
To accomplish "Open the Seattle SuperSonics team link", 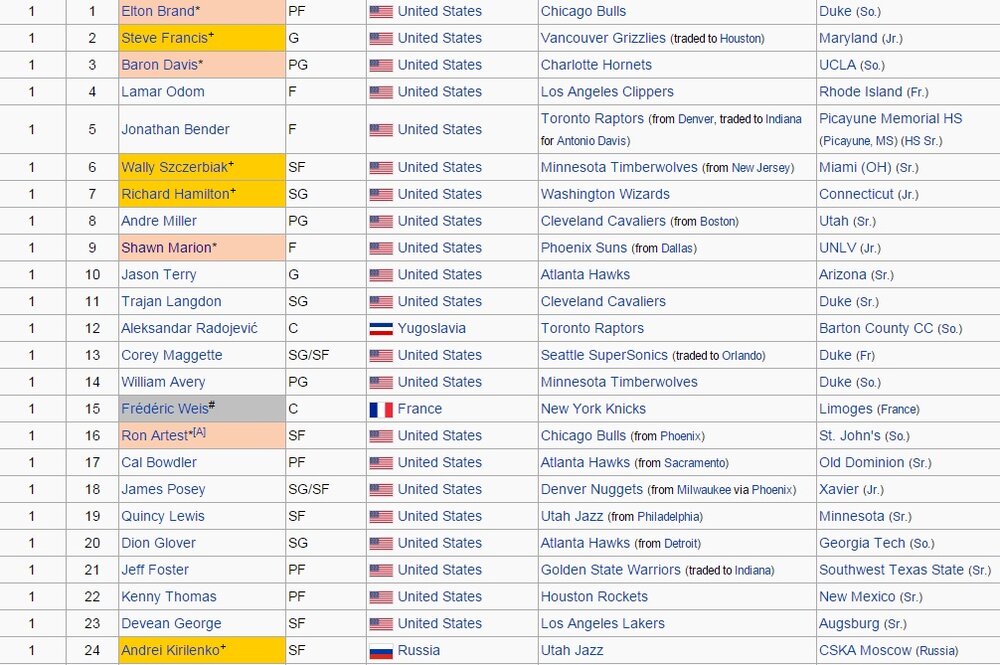I will [x=604, y=354].
